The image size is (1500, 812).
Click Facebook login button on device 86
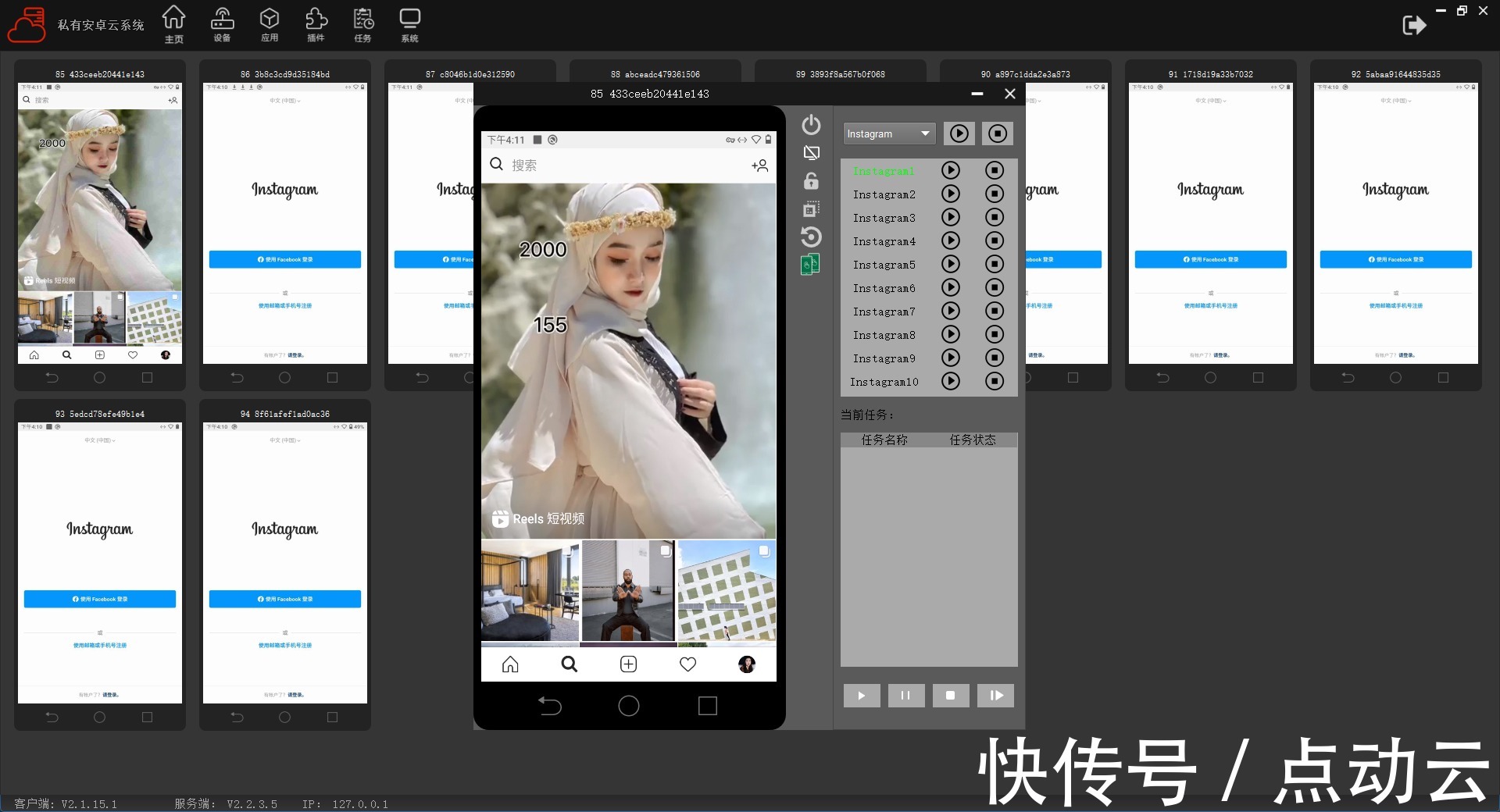coord(285,259)
